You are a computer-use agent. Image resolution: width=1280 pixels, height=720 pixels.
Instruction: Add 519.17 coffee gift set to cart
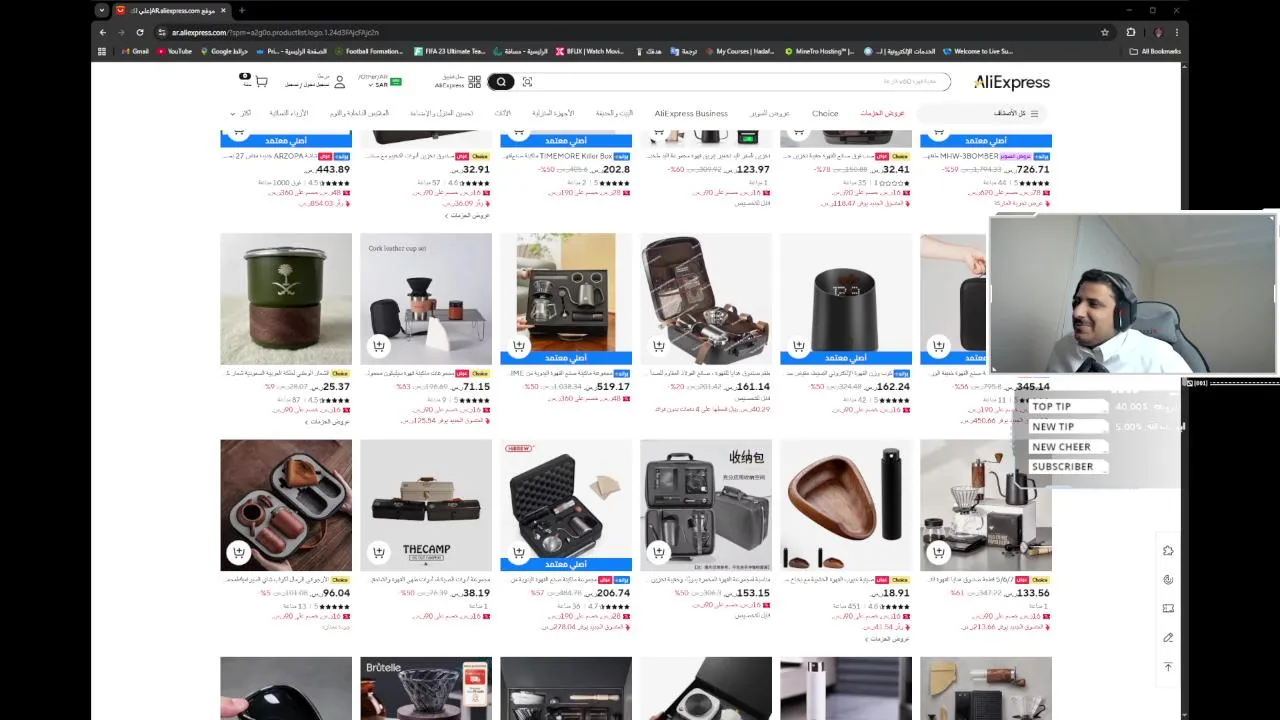[x=519, y=346]
